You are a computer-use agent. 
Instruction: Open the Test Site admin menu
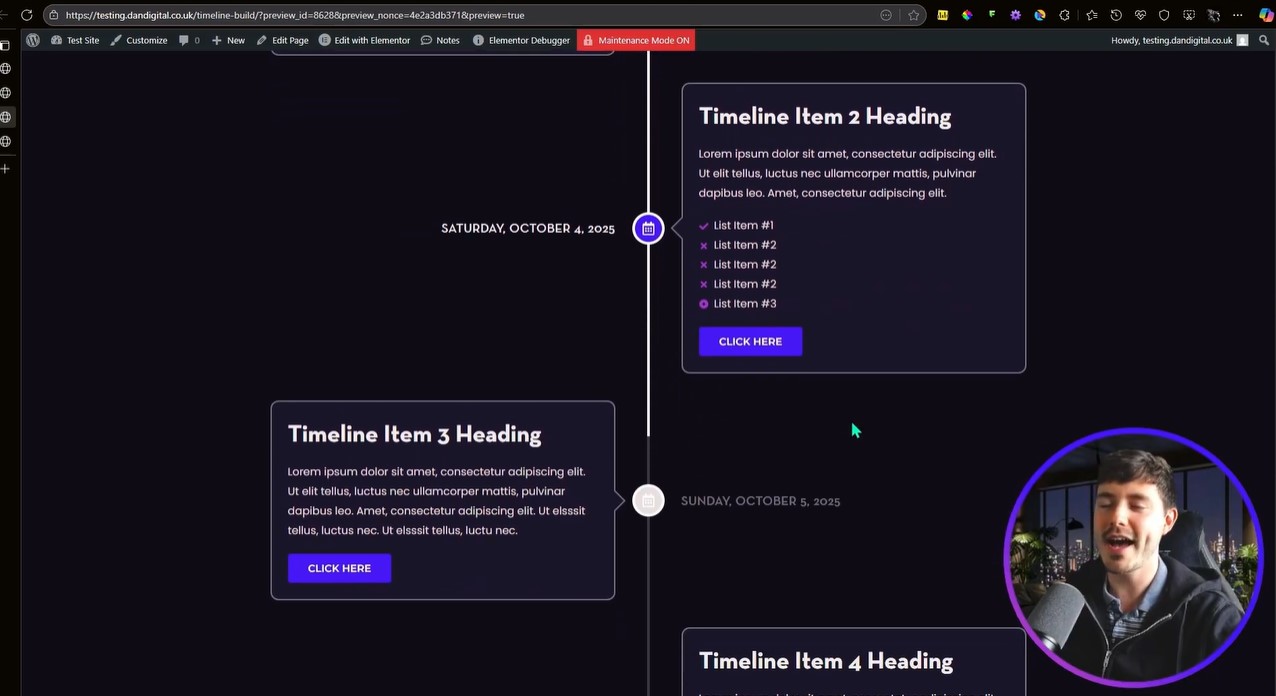pyautogui.click(x=75, y=40)
